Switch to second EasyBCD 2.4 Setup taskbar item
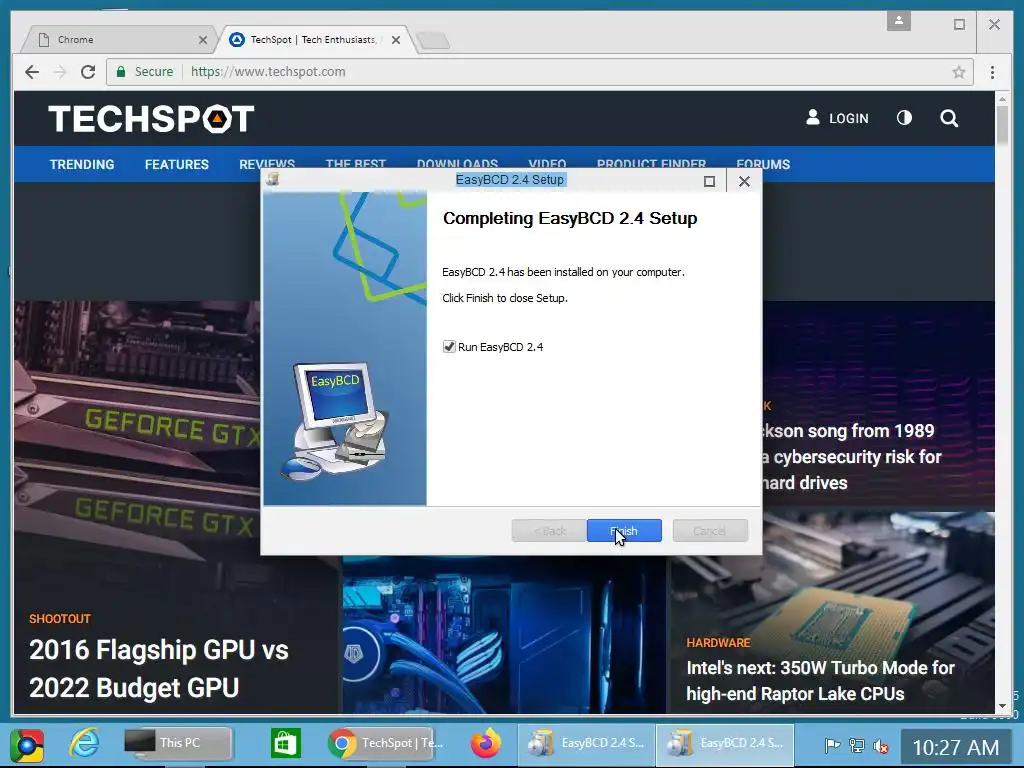1024x768 pixels. click(x=725, y=743)
